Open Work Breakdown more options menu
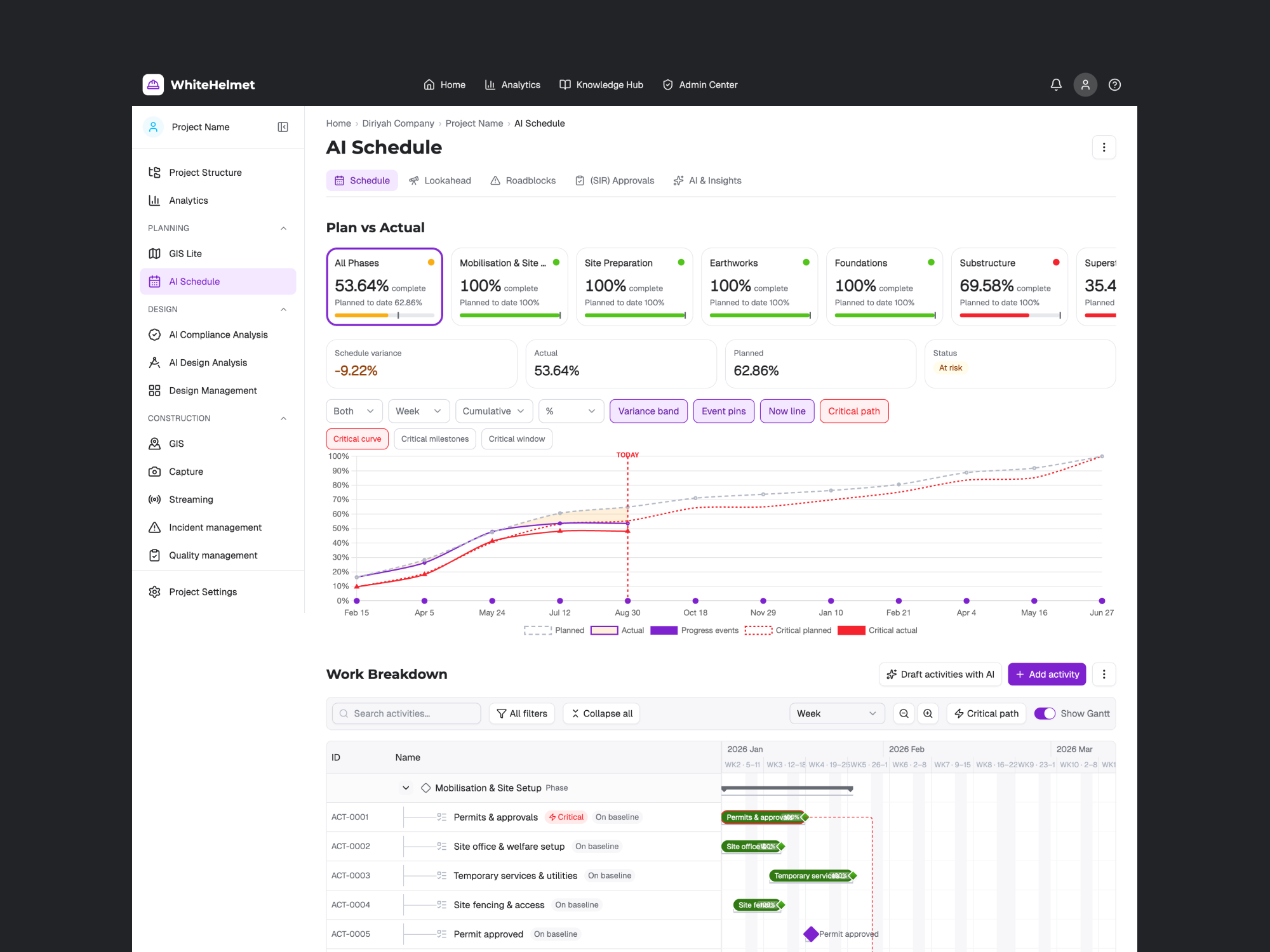This screenshot has height=952, width=1270. pos(1104,674)
